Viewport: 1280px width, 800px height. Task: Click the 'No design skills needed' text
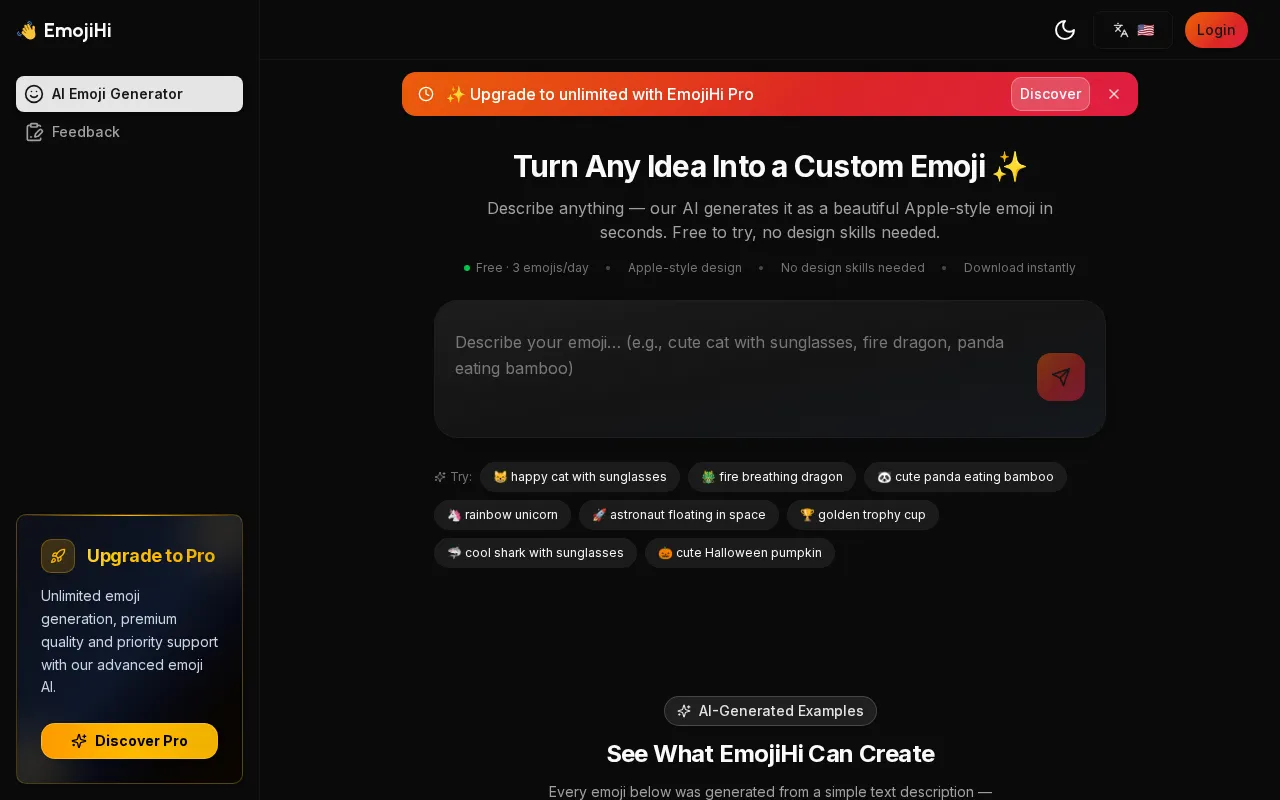coord(853,268)
